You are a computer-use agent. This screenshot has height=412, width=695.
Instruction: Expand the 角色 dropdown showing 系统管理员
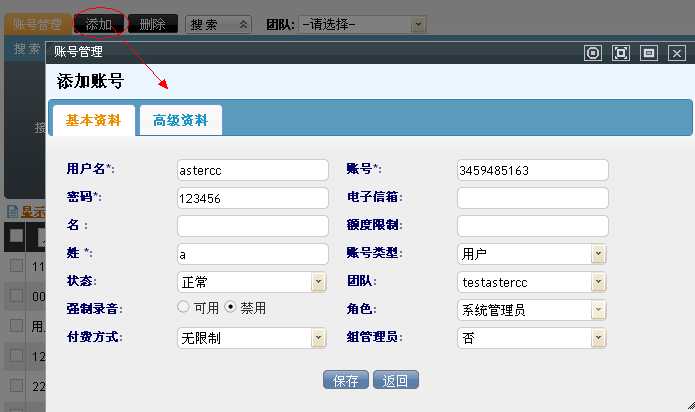[x=532, y=310]
